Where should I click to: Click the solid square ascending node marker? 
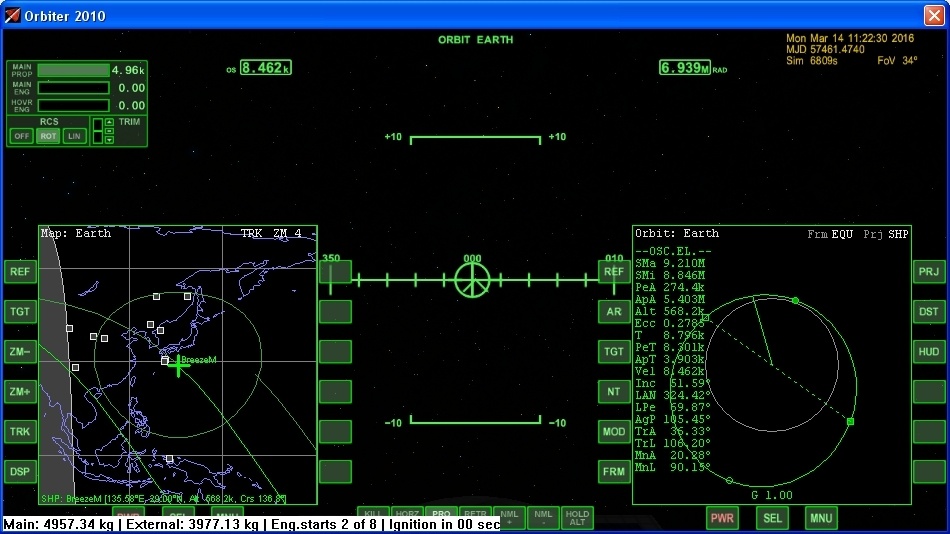pyautogui.click(x=851, y=421)
